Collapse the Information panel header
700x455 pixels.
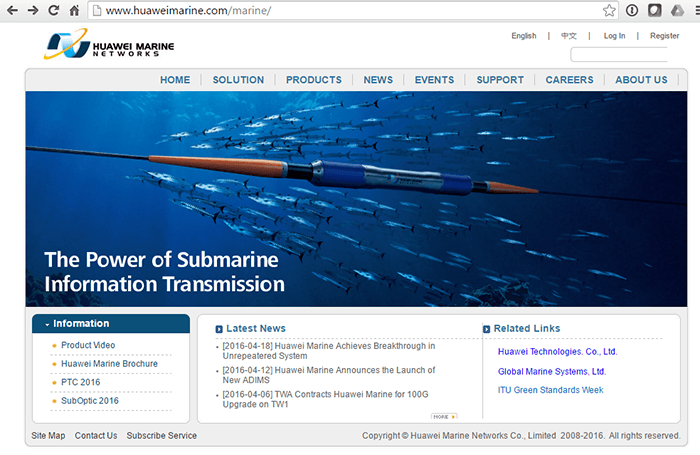click(x=110, y=324)
